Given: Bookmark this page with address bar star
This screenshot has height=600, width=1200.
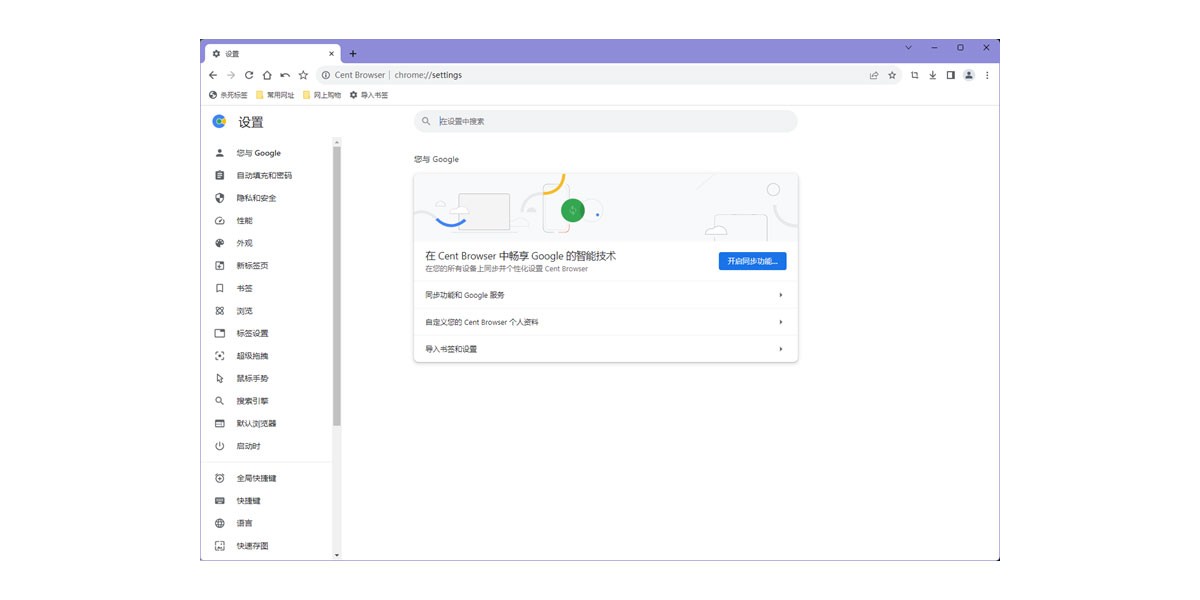Looking at the screenshot, I should (892, 75).
